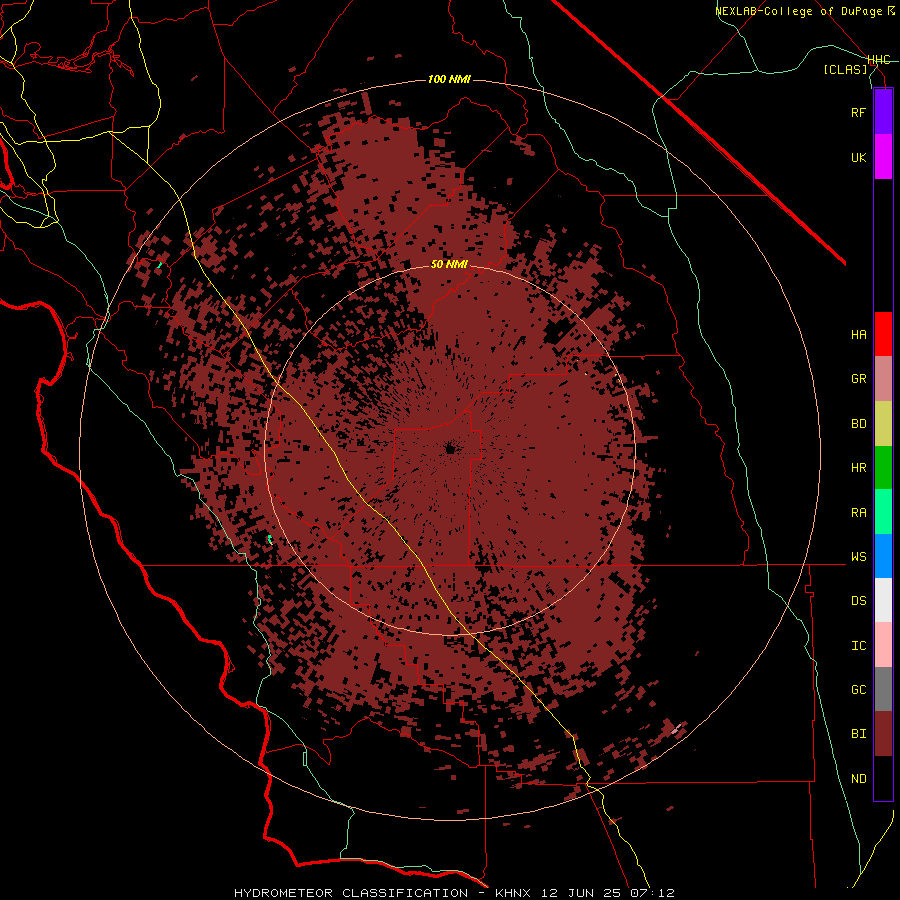Click the IC legend label
This screenshot has height=900, width=900.
pyautogui.click(x=858, y=646)
